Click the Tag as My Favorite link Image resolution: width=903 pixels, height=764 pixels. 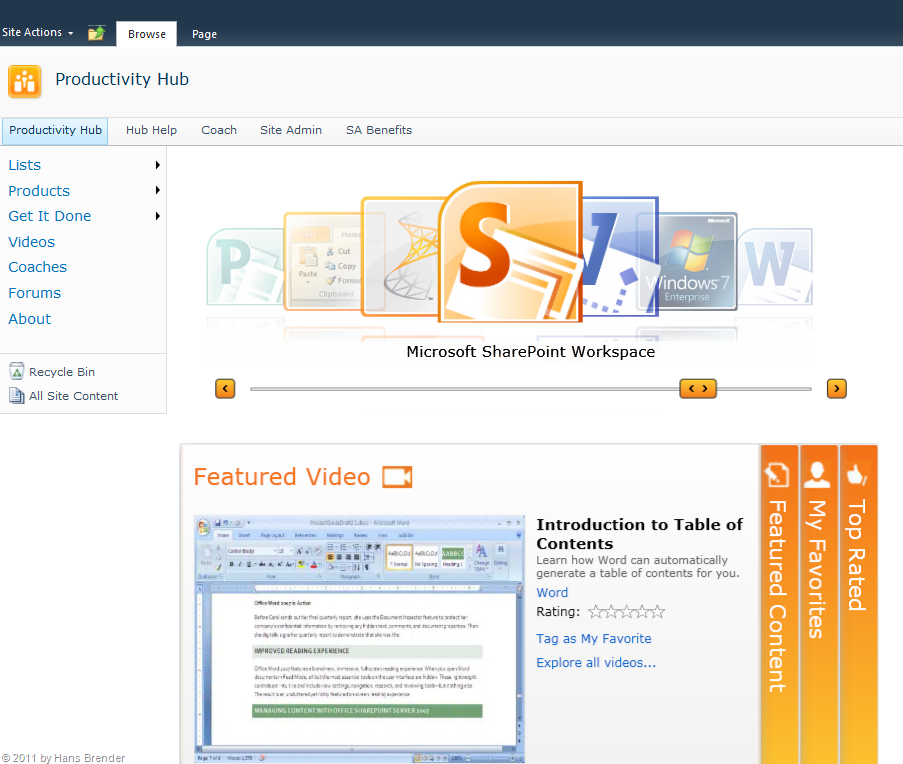[x=593, y=639]
